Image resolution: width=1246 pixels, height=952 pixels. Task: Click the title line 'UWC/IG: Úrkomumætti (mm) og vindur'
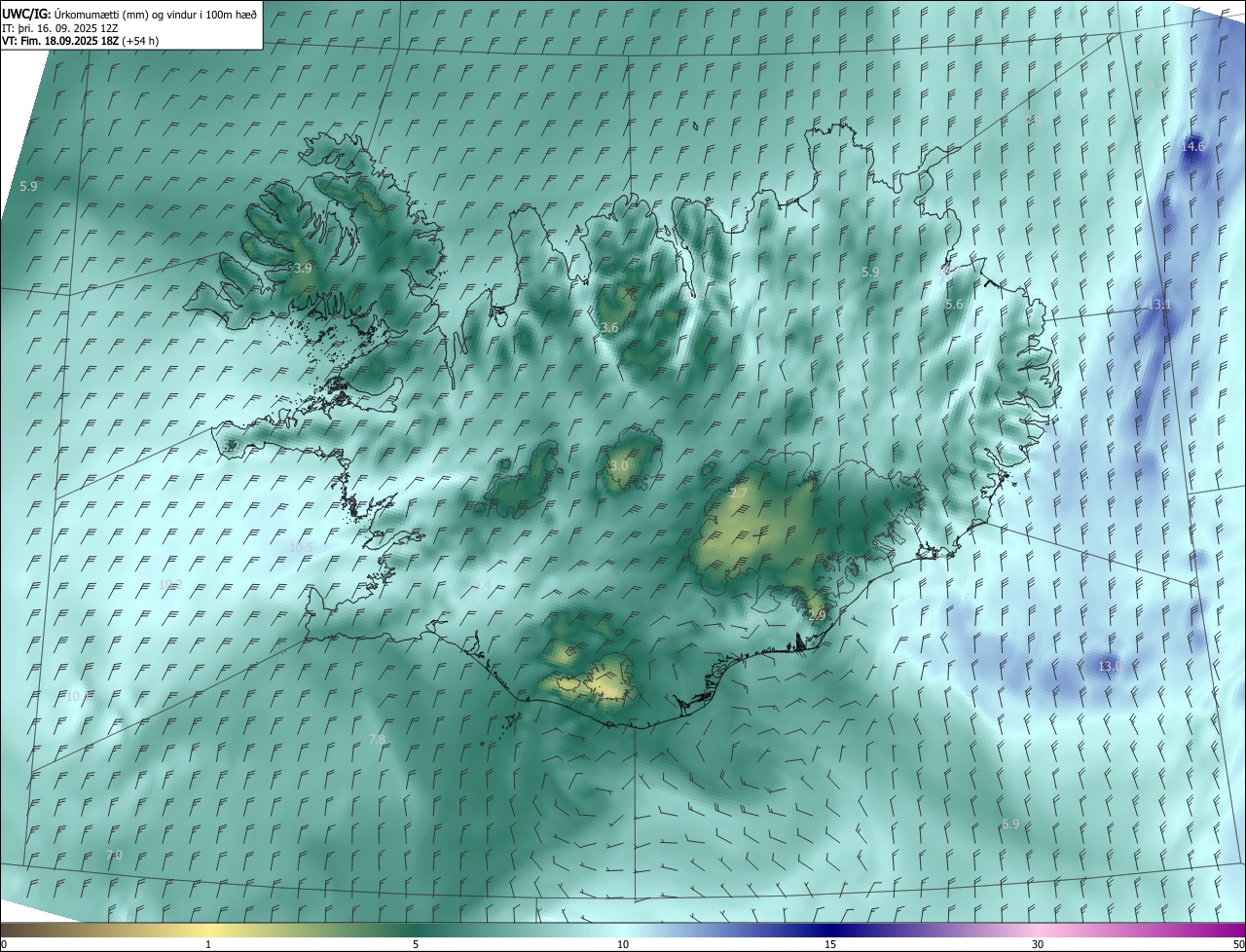[x=129, y=15]
